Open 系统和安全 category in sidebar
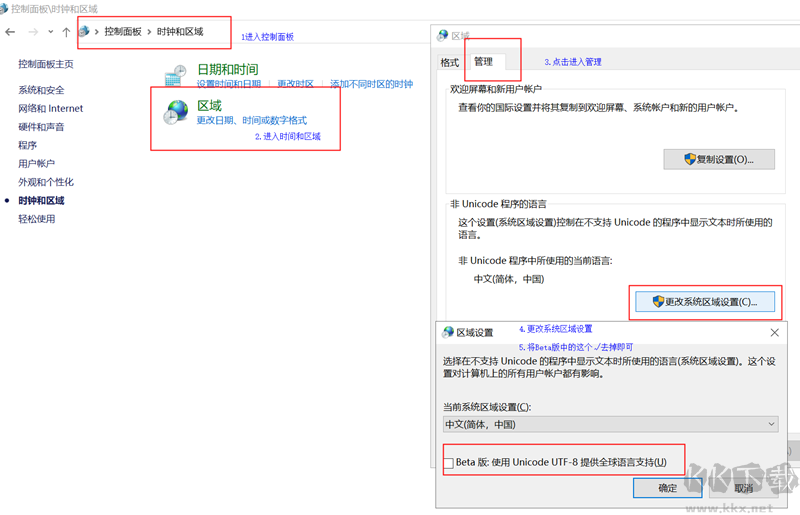 (41, 90)
